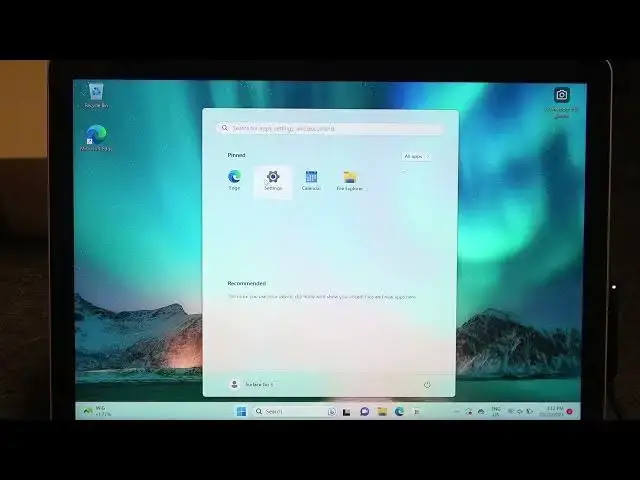640x480 pixels.
Task: Open network and volume quick settings
Action: coord(520,411)
